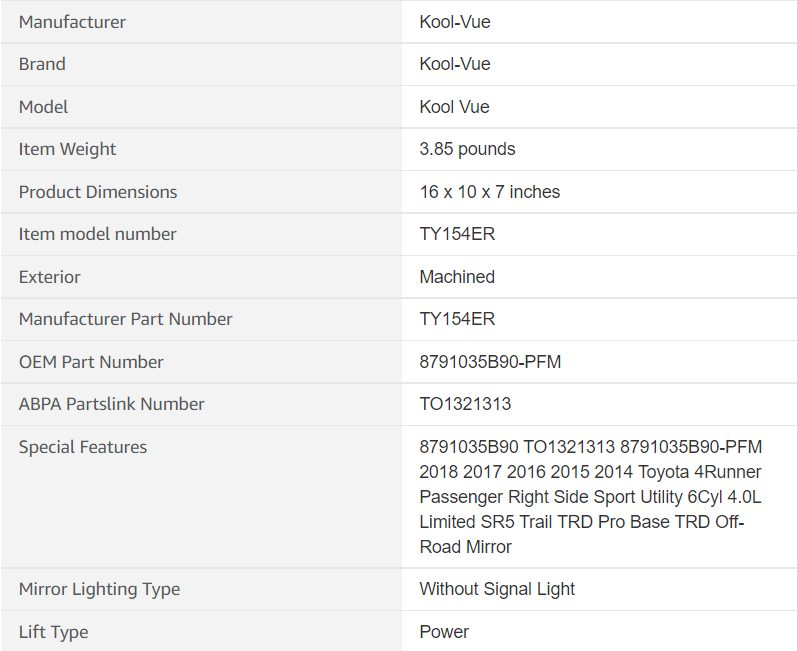Image resolution: width=797 pixels, height=651 pixels.
Task: Select the 16 x 10 x 7 inches value
Action: (x=489, y=192)
